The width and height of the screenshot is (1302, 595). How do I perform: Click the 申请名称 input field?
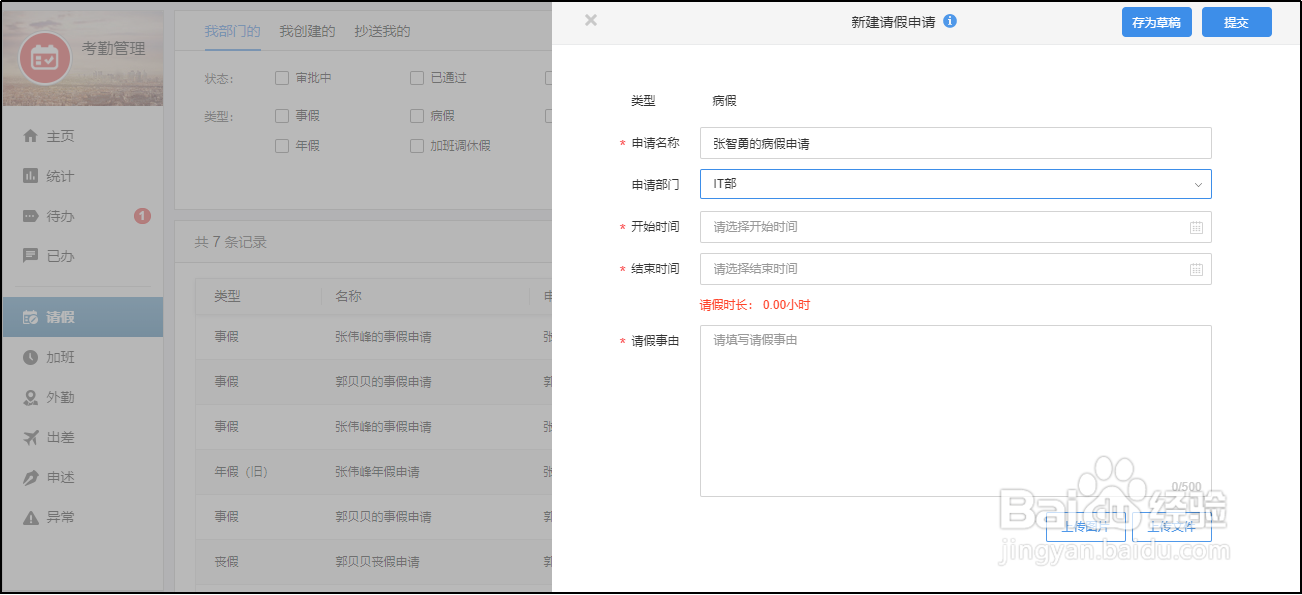pos(955,143)
